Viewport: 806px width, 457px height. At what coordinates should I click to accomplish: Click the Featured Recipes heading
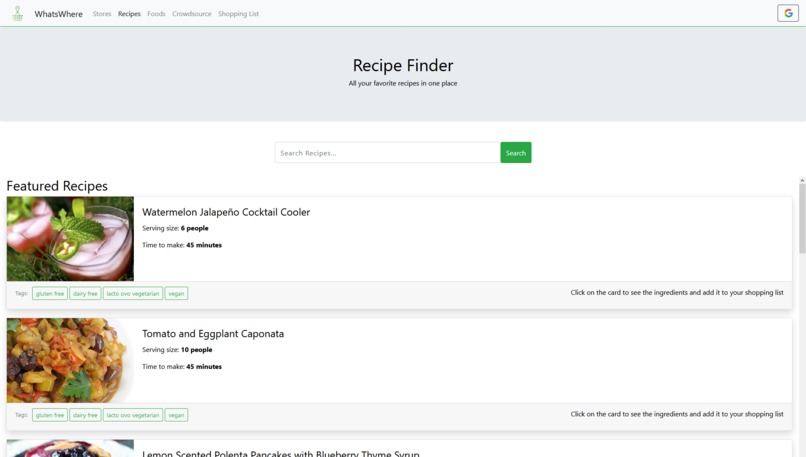coord(57,186)
